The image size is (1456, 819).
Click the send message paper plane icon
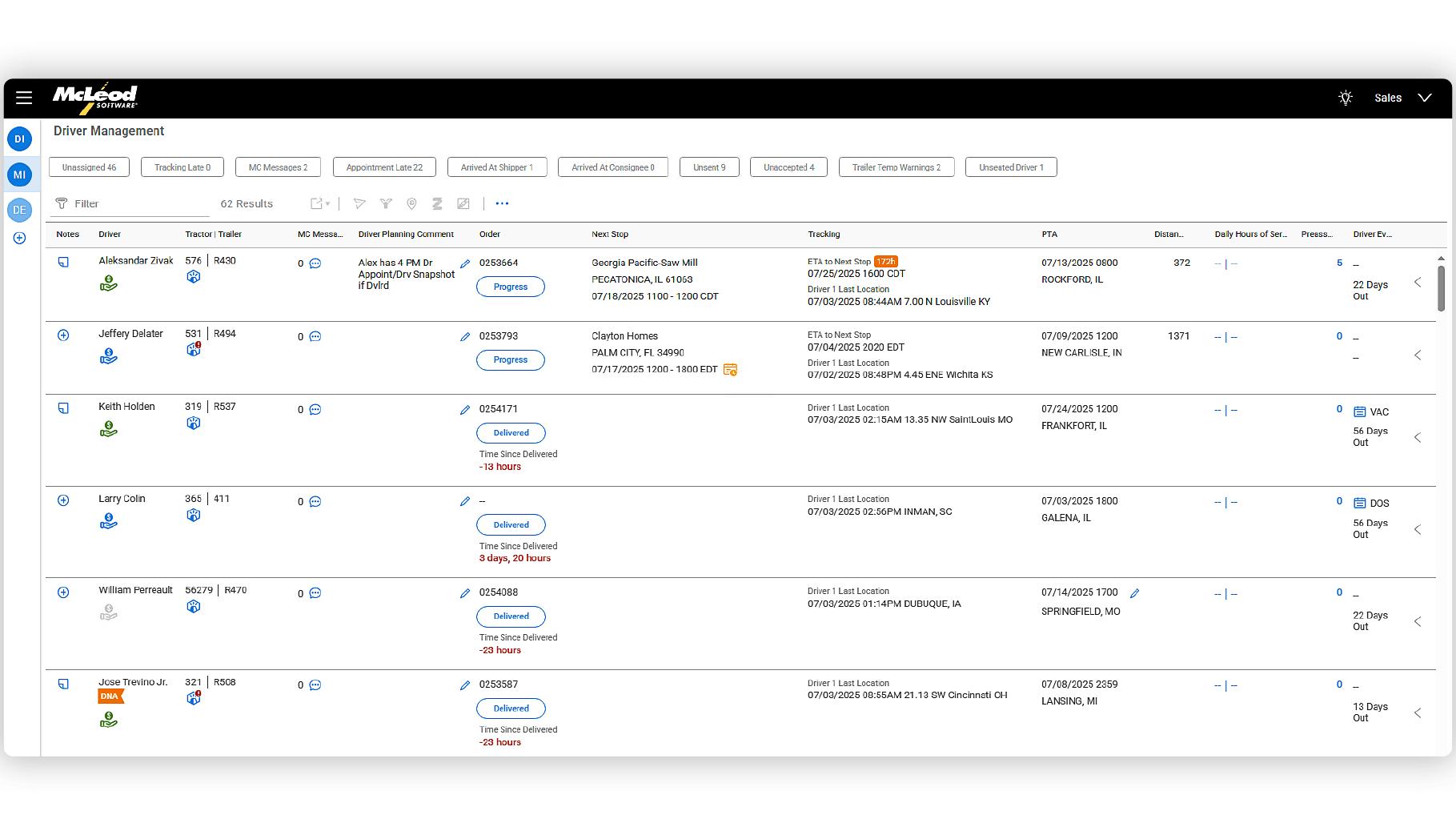pos(359,203)
